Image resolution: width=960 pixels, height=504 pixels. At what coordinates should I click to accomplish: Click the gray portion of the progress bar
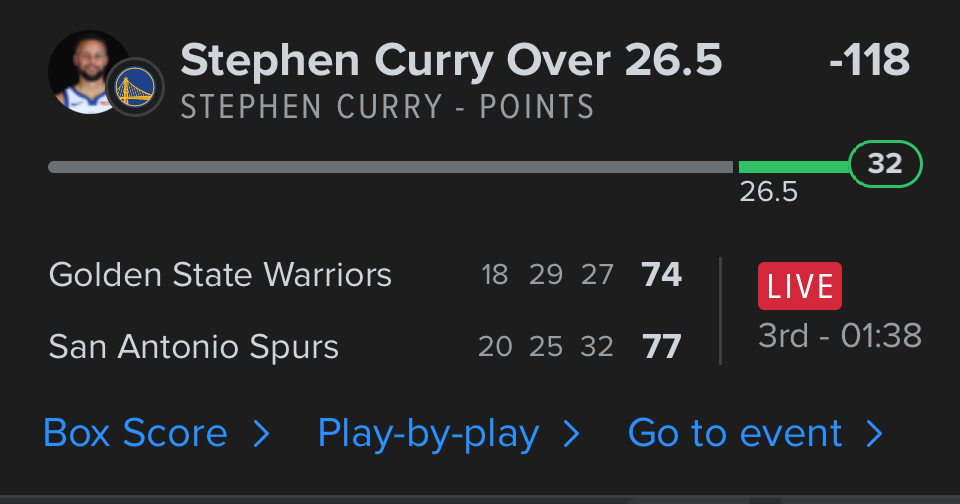390,167
